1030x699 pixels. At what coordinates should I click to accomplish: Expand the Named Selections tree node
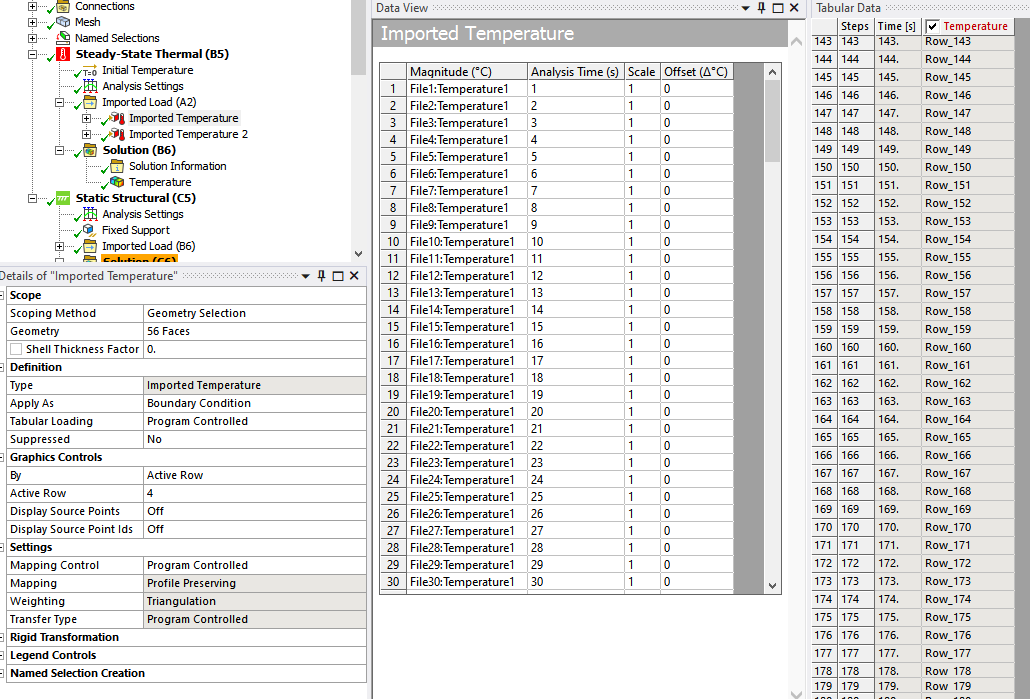[x=32, y=38]
